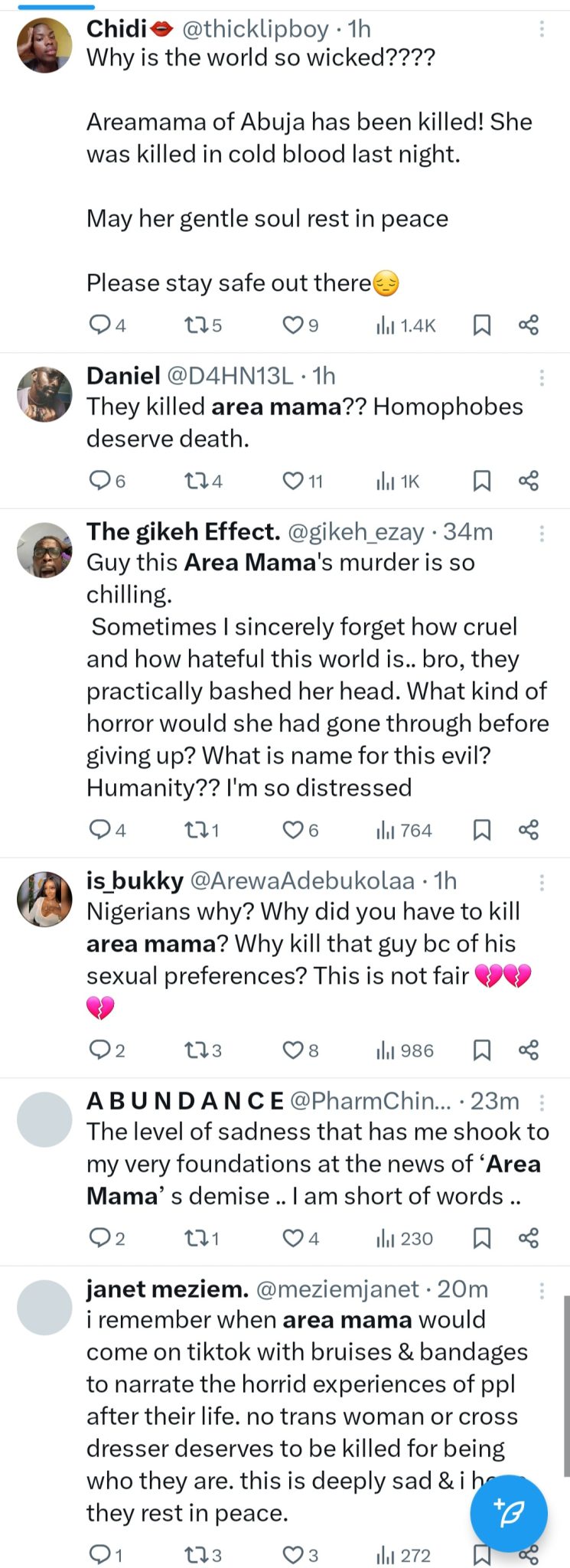Share The gikeh Effect's tweet
Viewport: 570px width, 1568px height.
pos(529,830)
